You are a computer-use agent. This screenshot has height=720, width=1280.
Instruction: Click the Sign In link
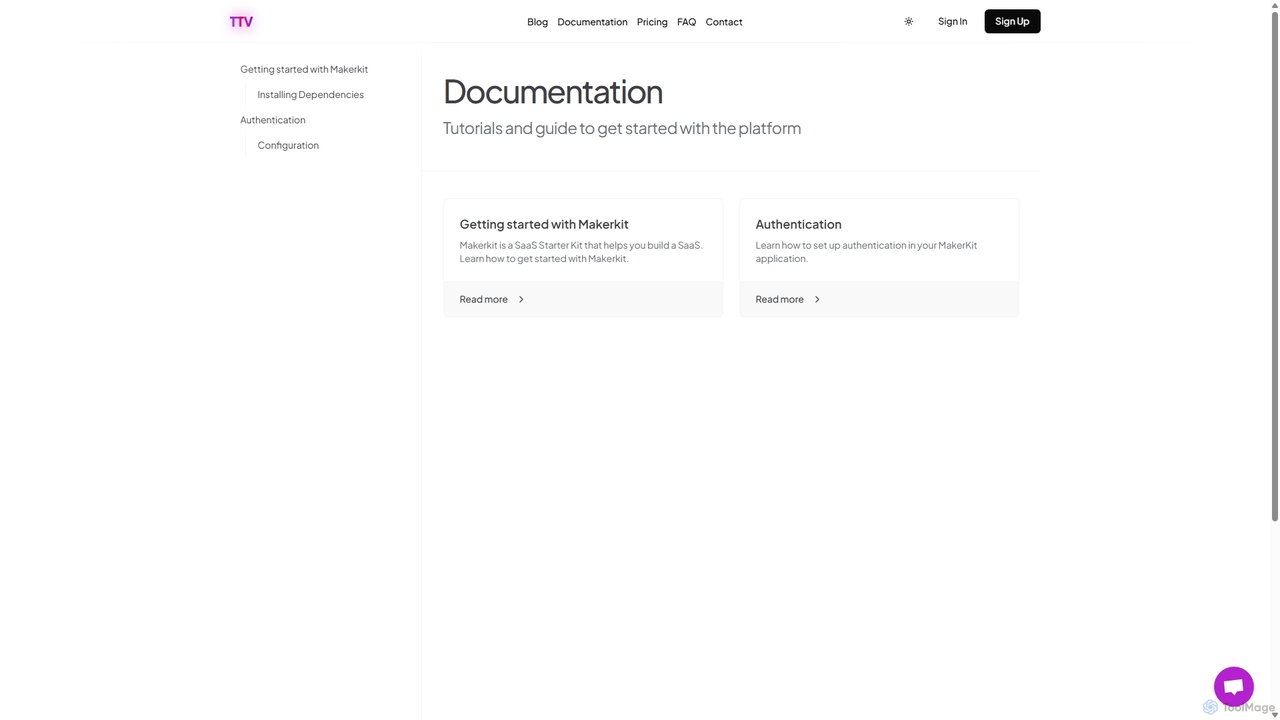click(x=952, y=21)
